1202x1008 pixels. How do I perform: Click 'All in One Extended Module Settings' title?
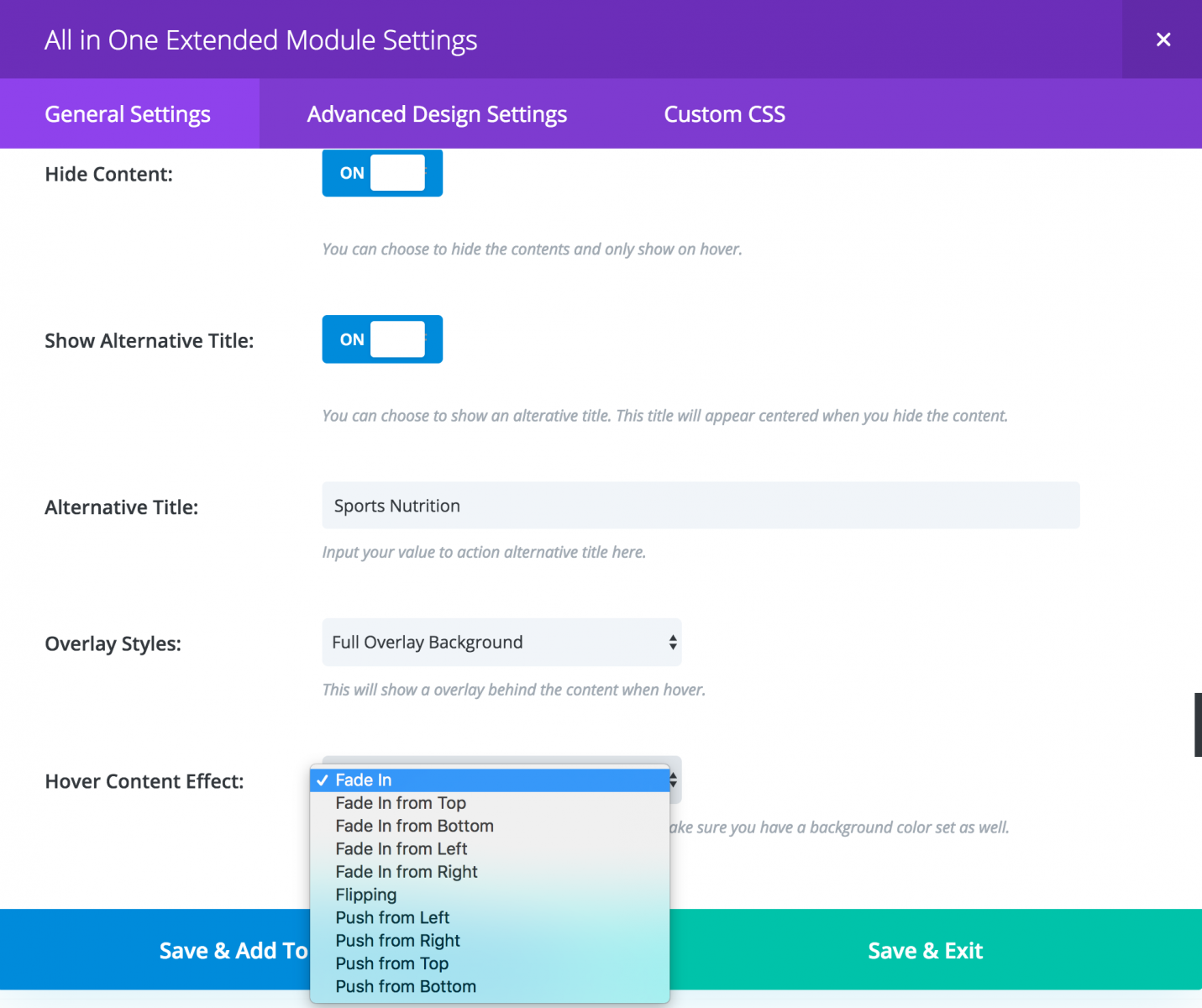pyautogui.click(x=260, y=40)
